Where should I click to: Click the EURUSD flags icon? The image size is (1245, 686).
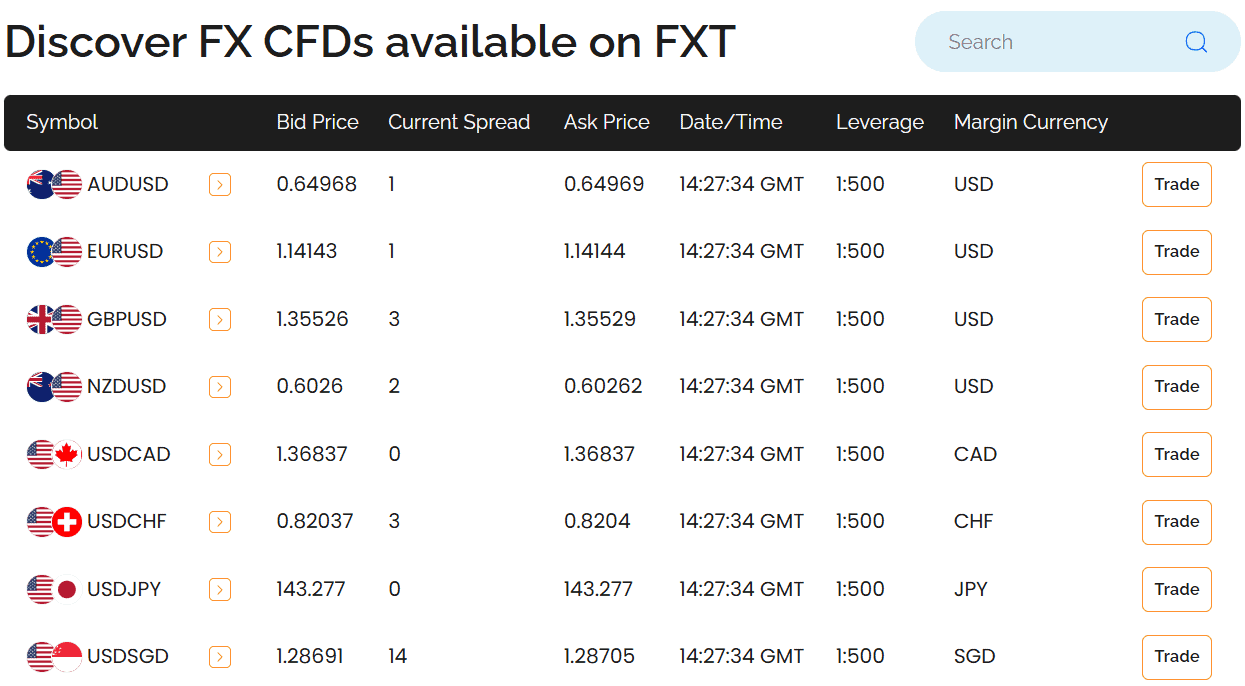[53, 252]
